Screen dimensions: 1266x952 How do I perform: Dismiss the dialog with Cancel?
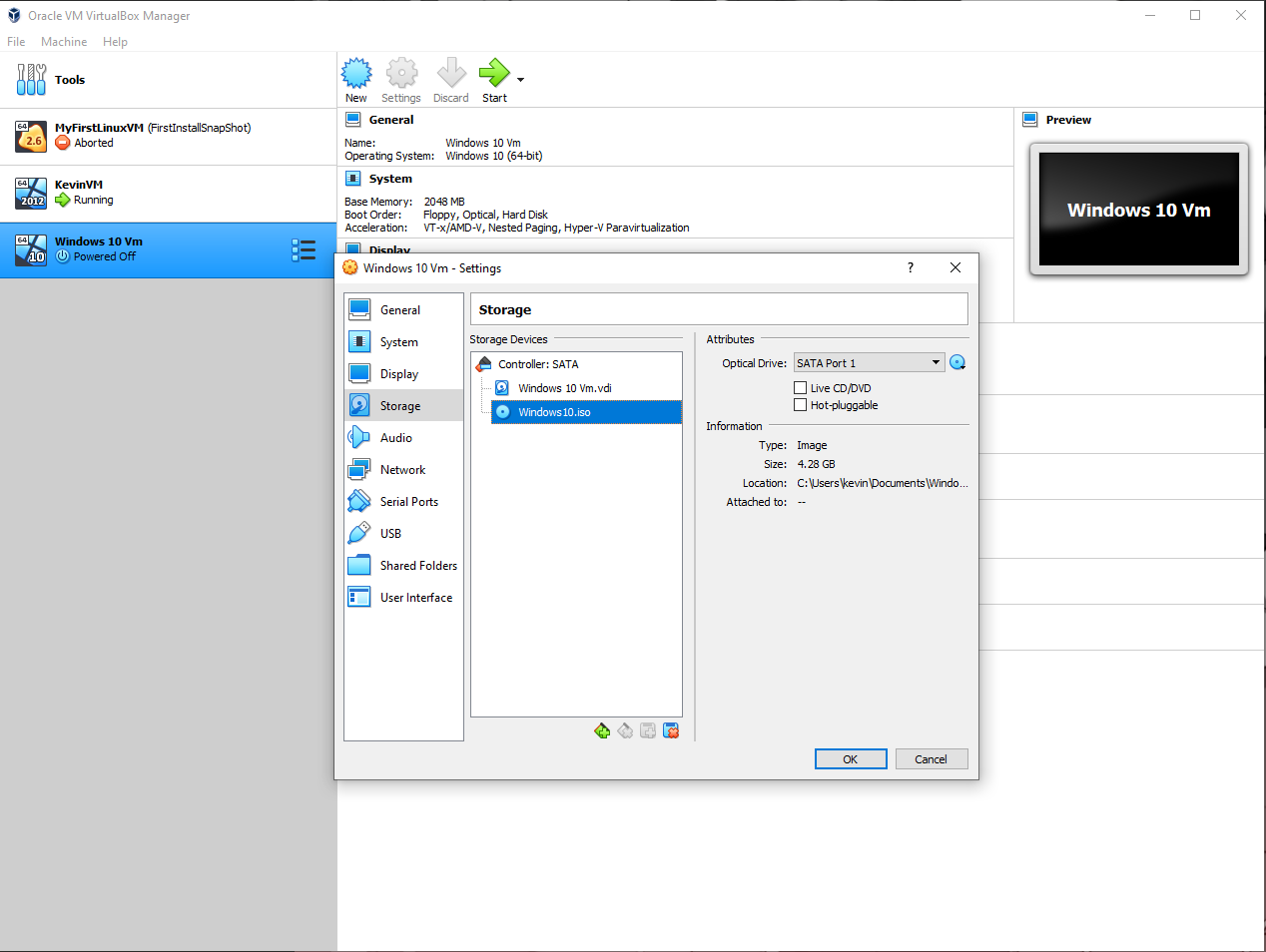pos(931,758)
